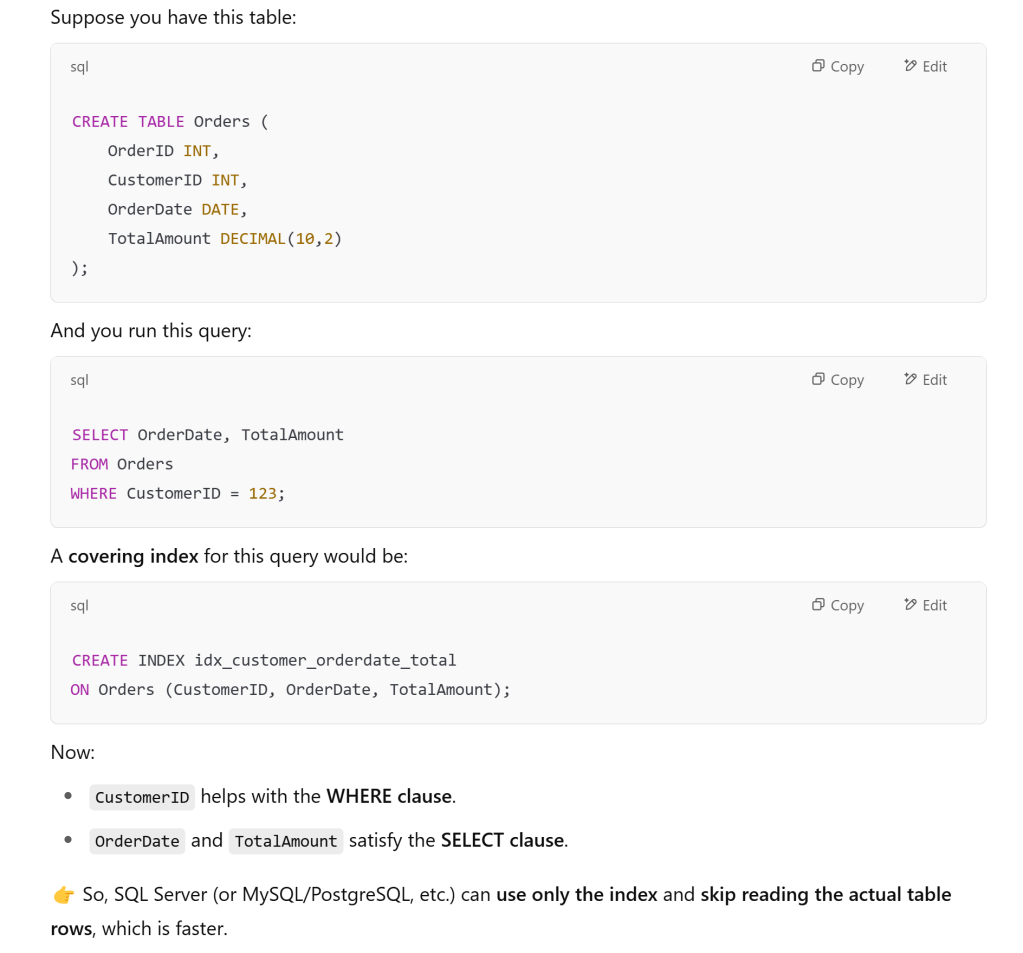This screenshot has width=1023, height=953.
Task: Edit the SELECT OrderDate query code block
Action: click(925, 379)
